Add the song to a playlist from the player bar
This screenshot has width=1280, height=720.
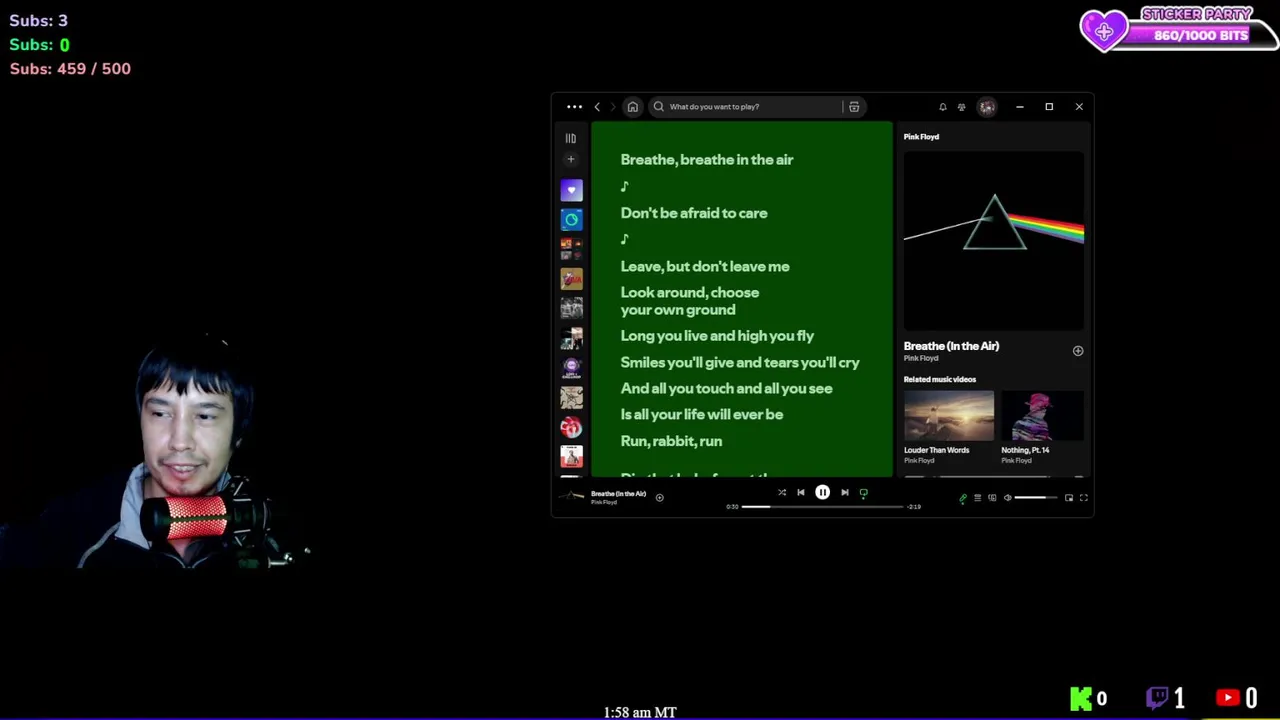[x=659, y=497]
